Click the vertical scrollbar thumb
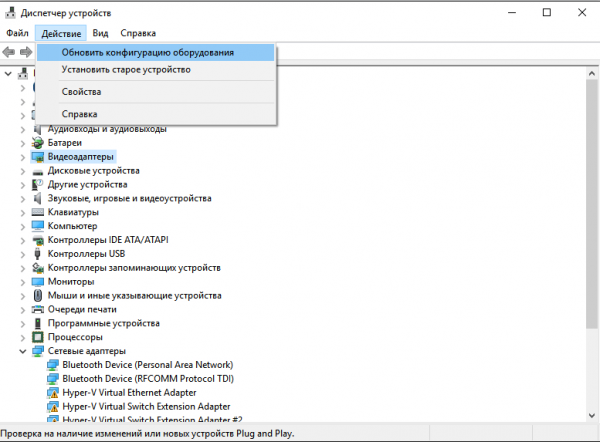The height and width of the screenshot is (442, 600). click(592, 204)
